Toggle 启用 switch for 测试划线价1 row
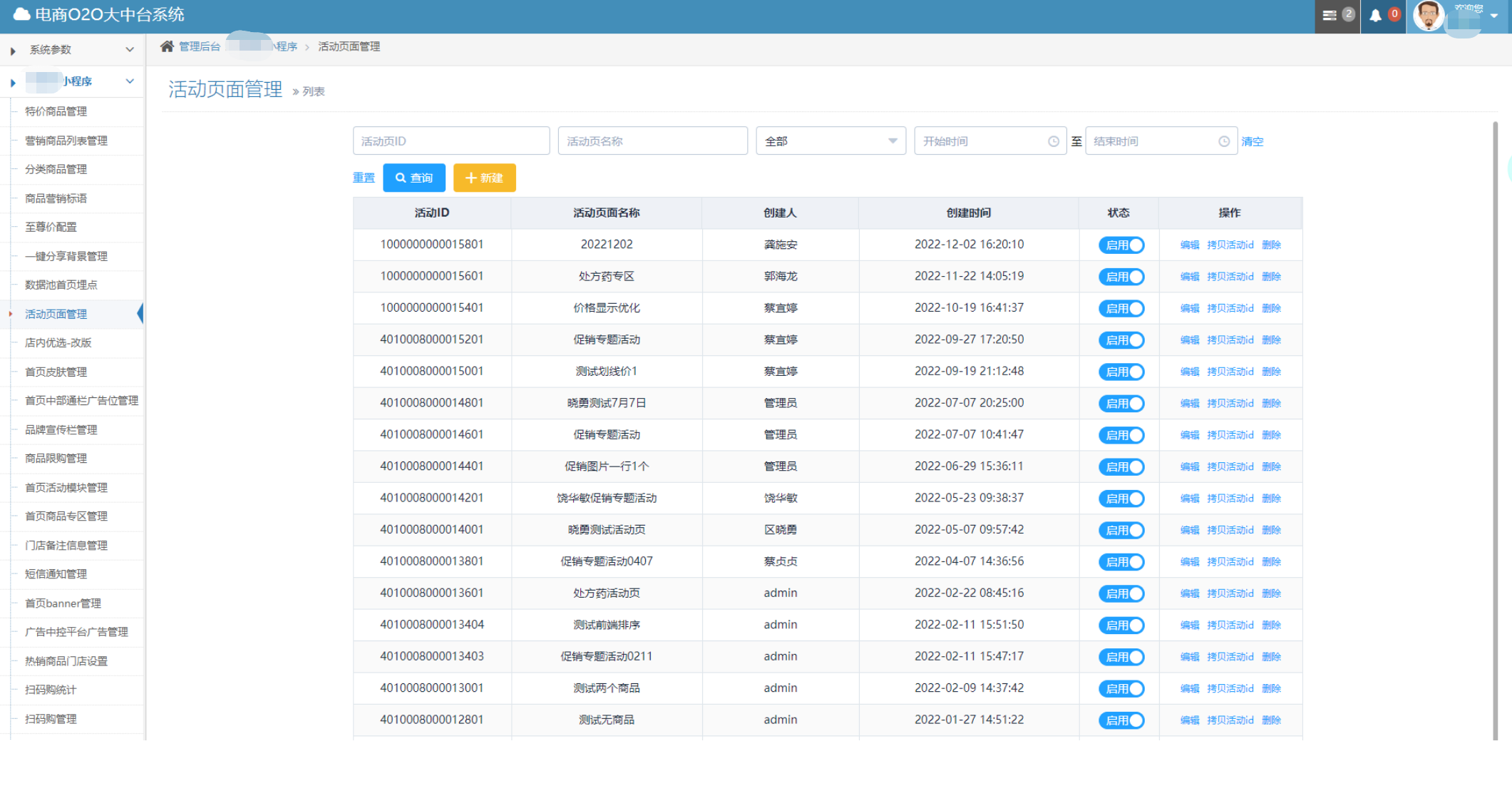This screenshot has height=796, width=1512. 1121,372
